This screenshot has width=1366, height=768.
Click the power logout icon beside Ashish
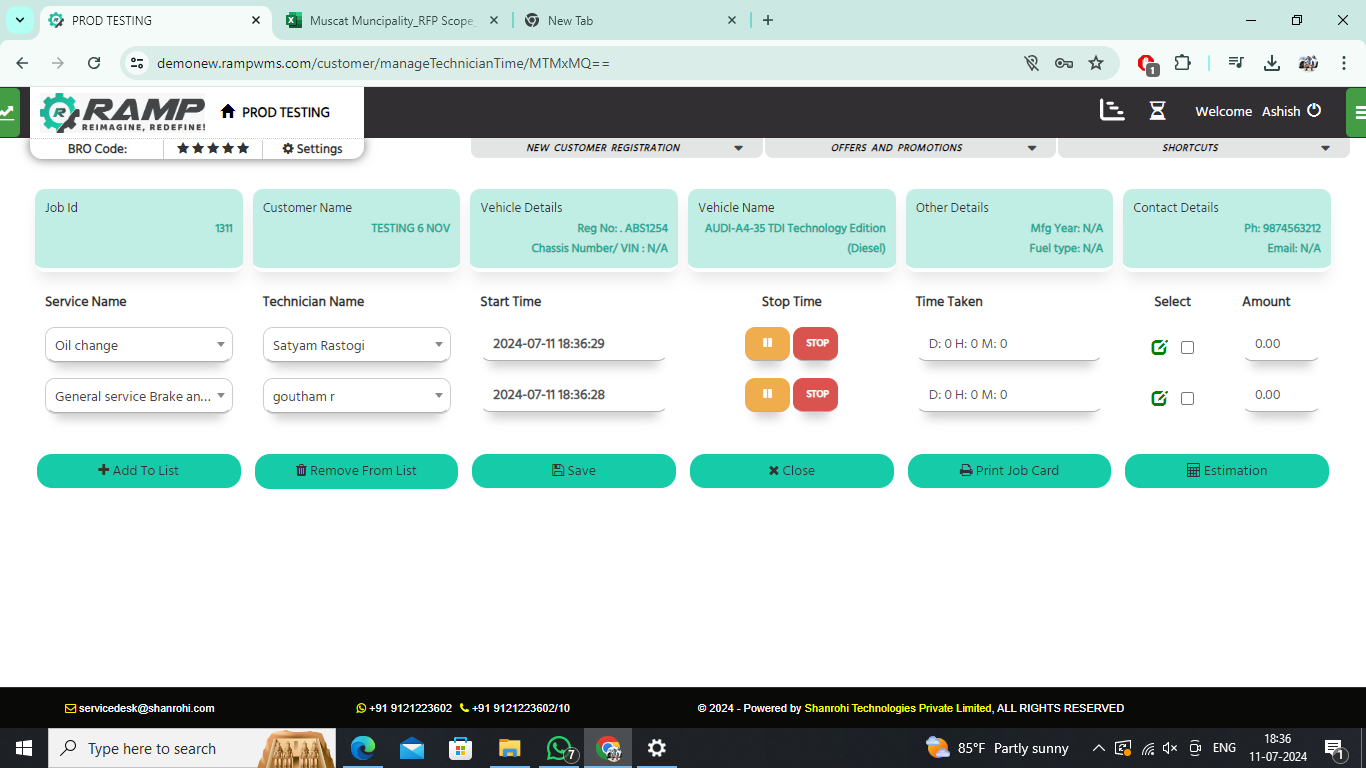[x=1315, y=111]
